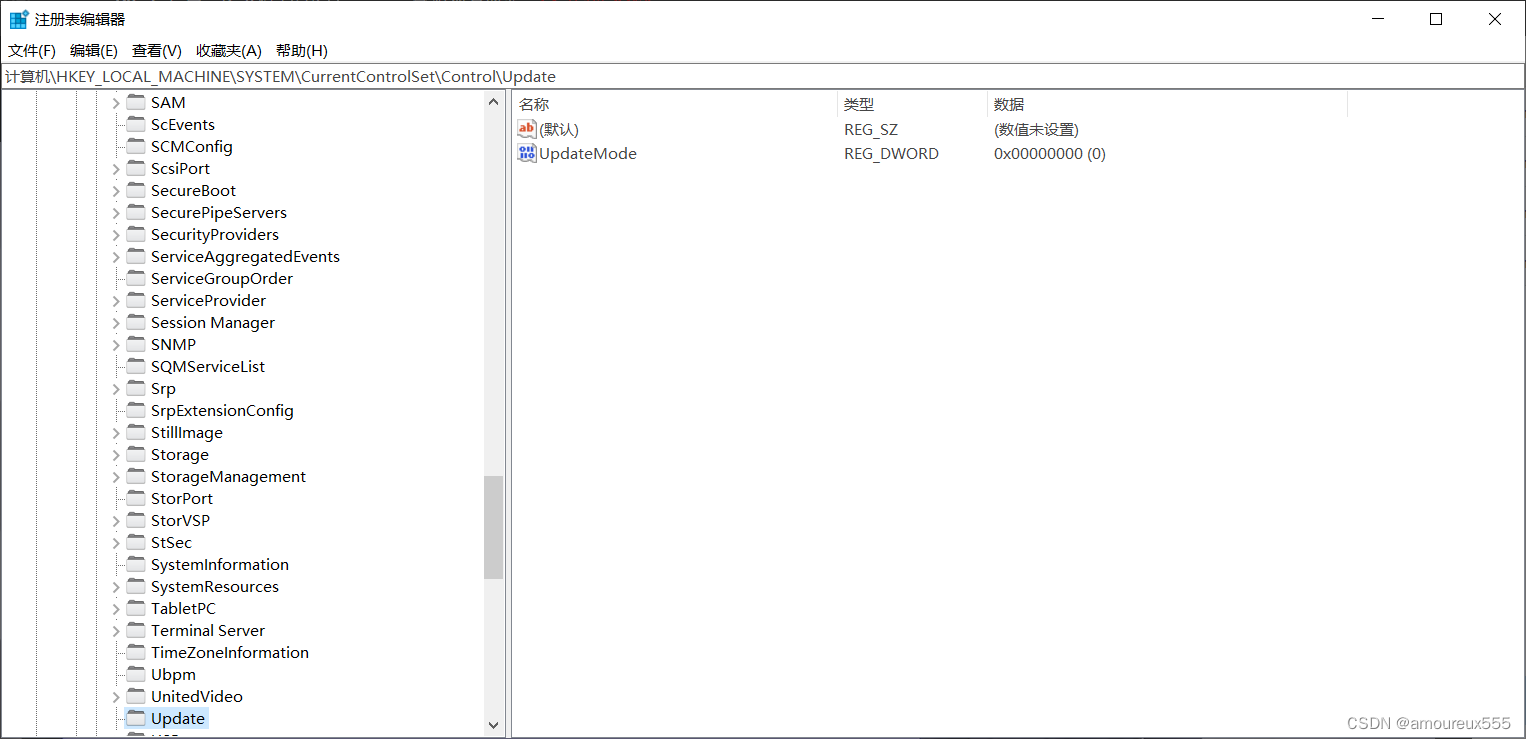Expand the Session Manager key
The image size is (1526, 739).
pos(115,323)
